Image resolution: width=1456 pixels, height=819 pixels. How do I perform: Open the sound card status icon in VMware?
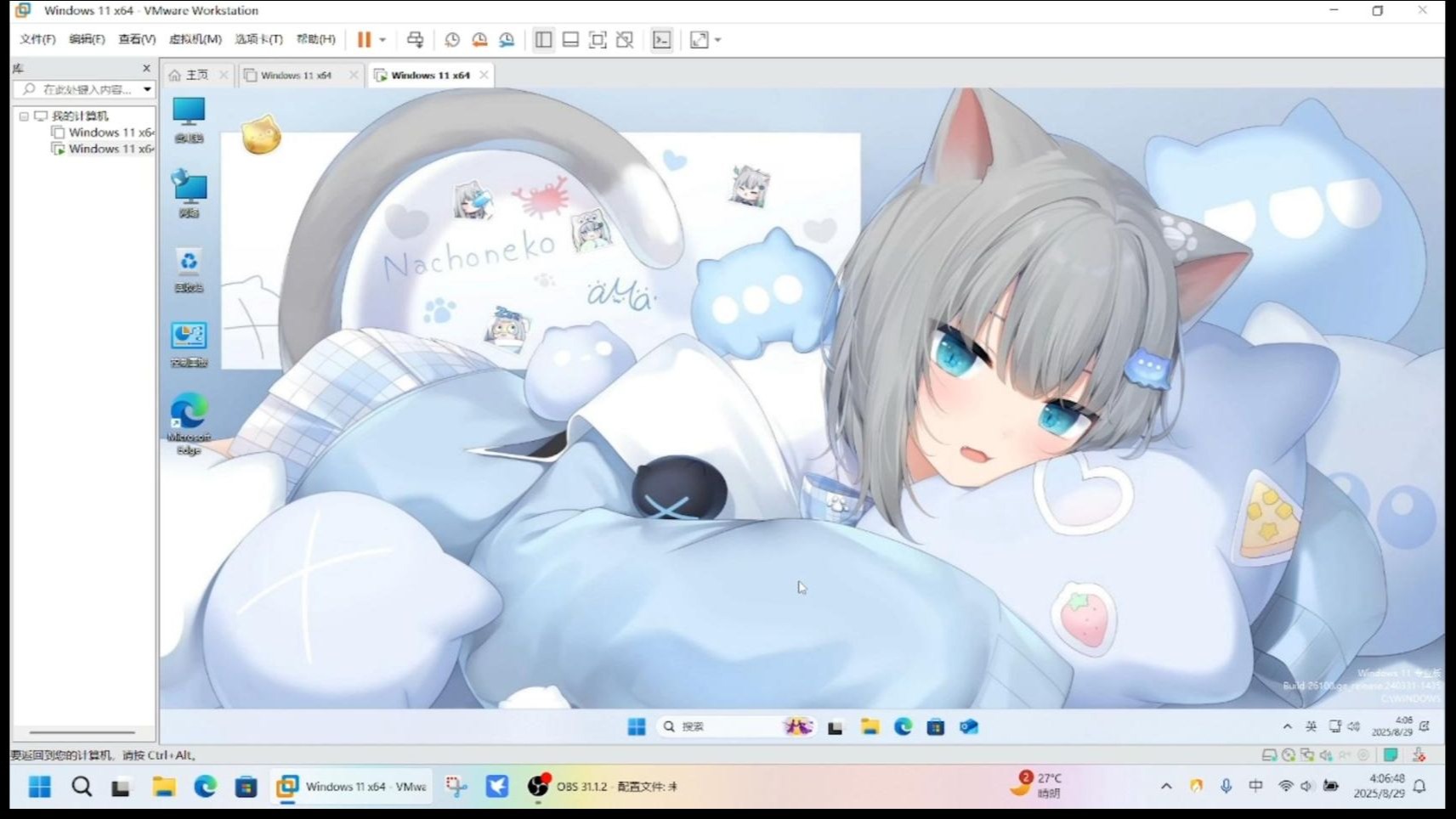click(1326, 754)
